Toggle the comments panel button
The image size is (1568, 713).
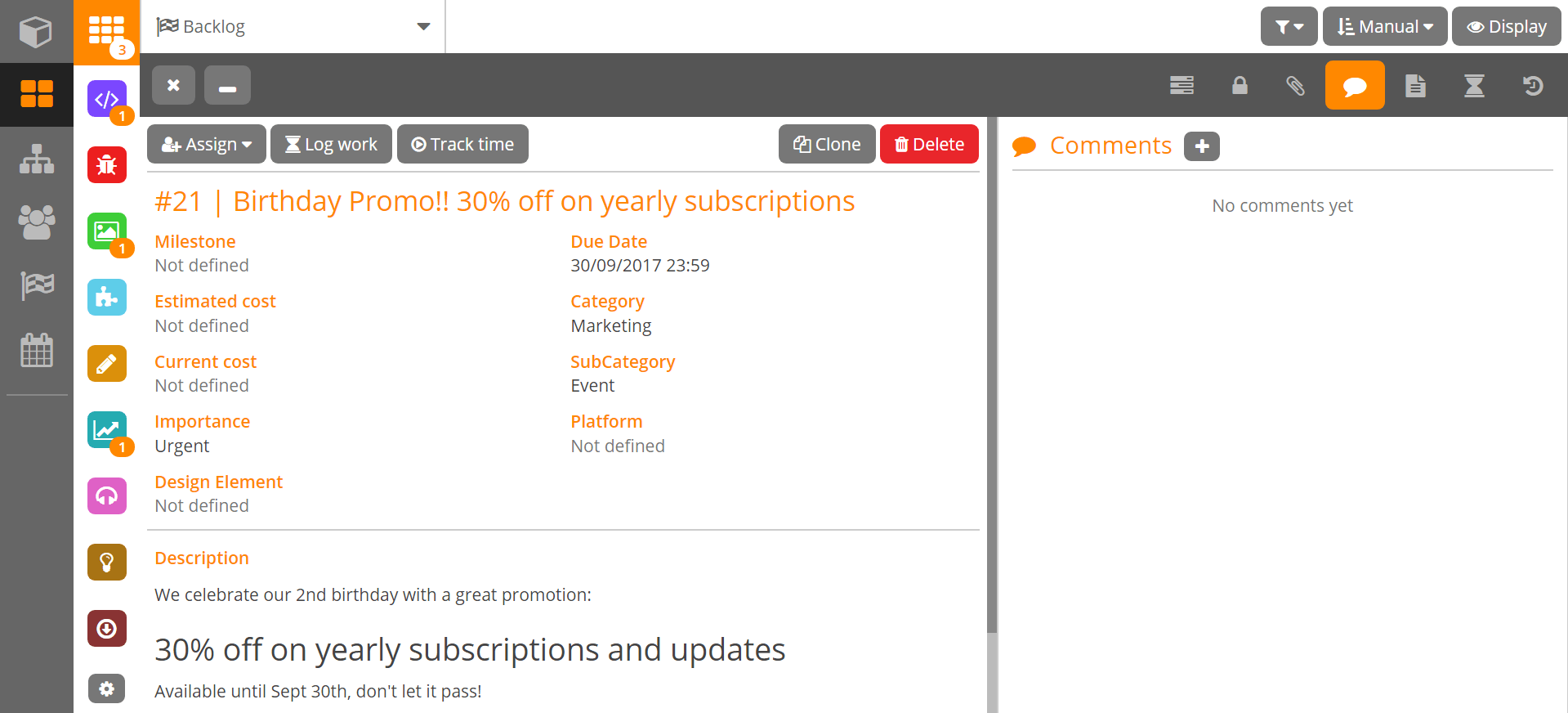[x=1355, y=86]
